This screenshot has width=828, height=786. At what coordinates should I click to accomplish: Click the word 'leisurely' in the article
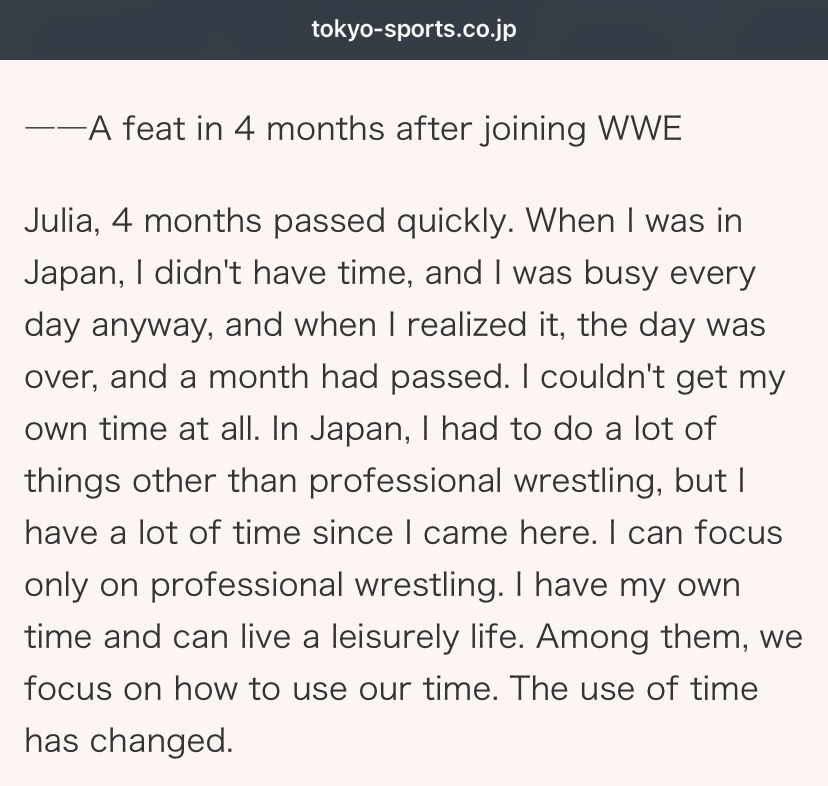pos(395,637)
